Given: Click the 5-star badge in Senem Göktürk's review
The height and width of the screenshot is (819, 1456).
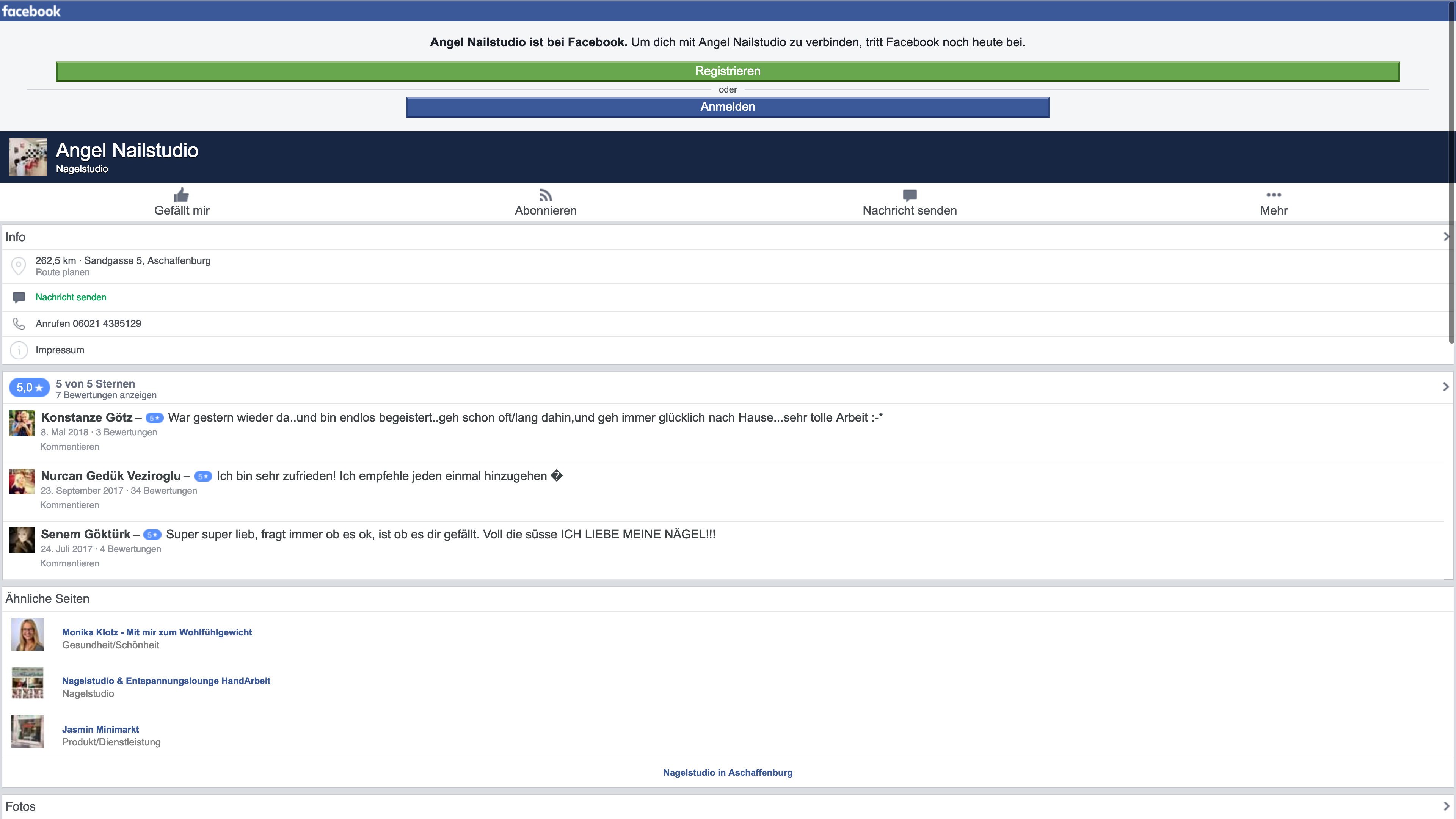Looking at the screenshot, I should [x=152, y=535].
